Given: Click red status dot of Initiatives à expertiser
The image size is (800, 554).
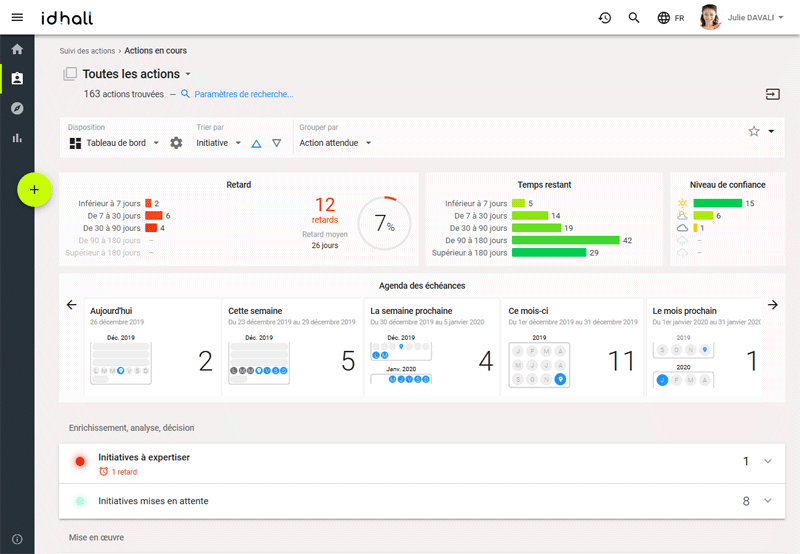Looking at the screenshot, I should coord(80,461).
